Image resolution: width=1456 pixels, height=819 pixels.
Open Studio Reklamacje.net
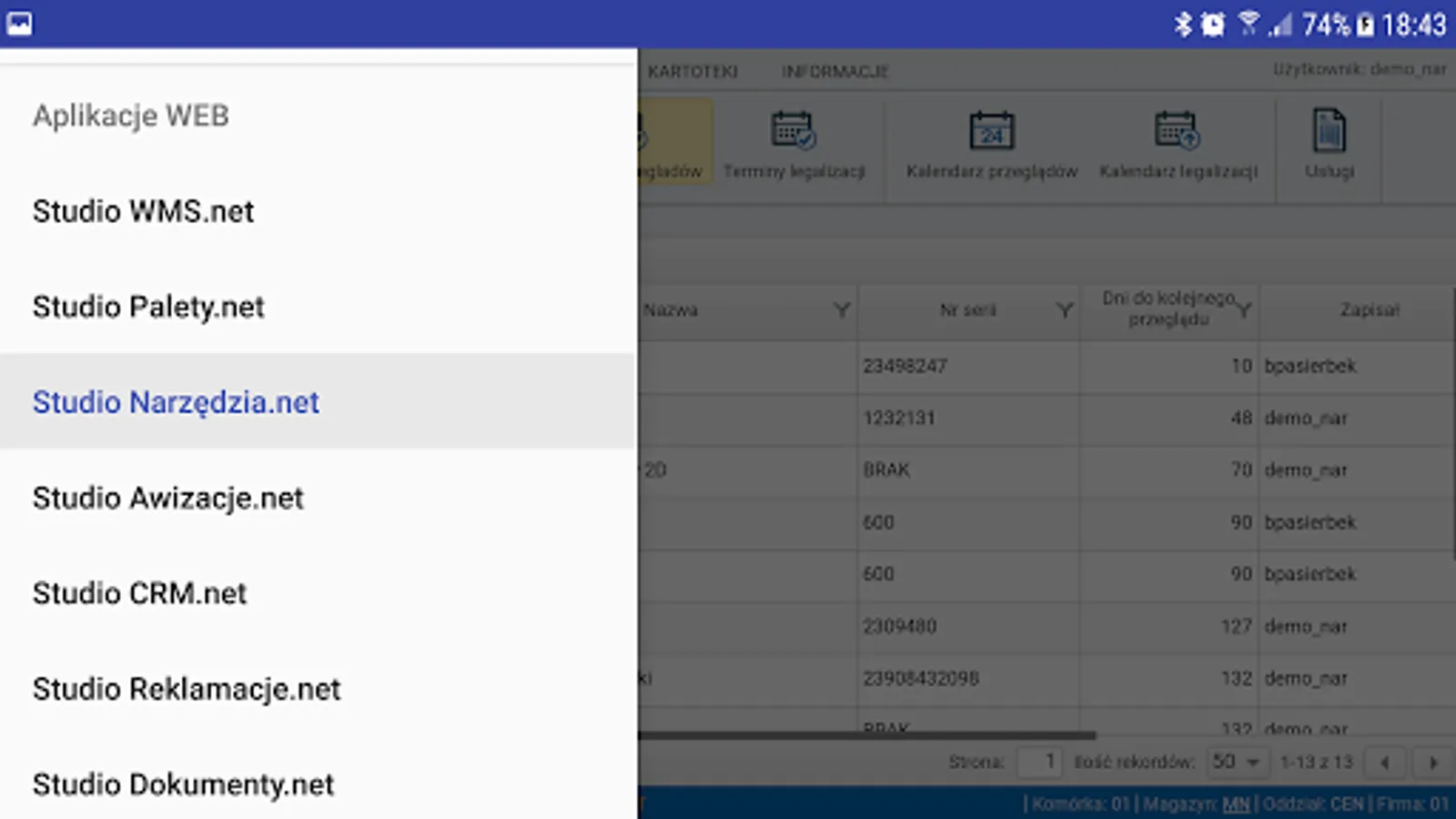point(187,689)
